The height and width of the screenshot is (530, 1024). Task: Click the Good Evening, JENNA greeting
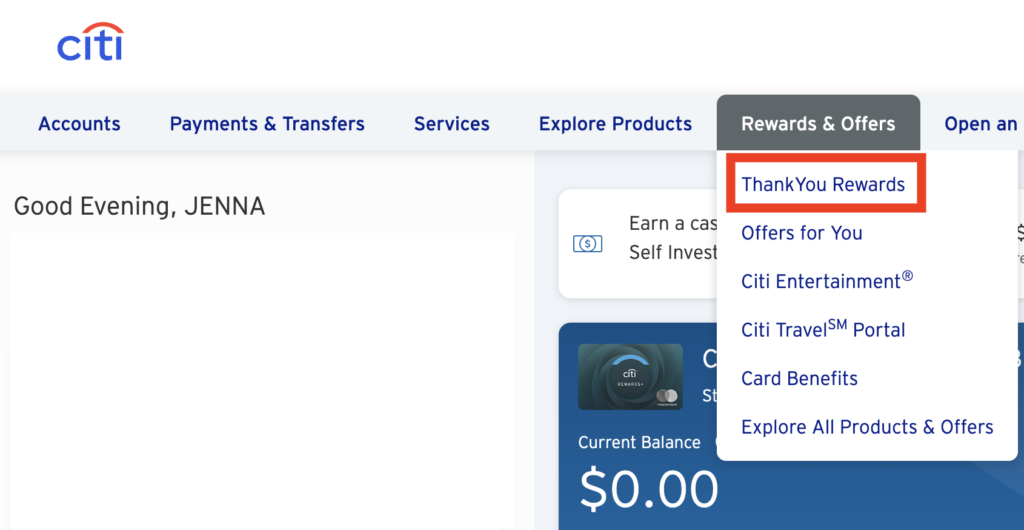coord(139,207)
